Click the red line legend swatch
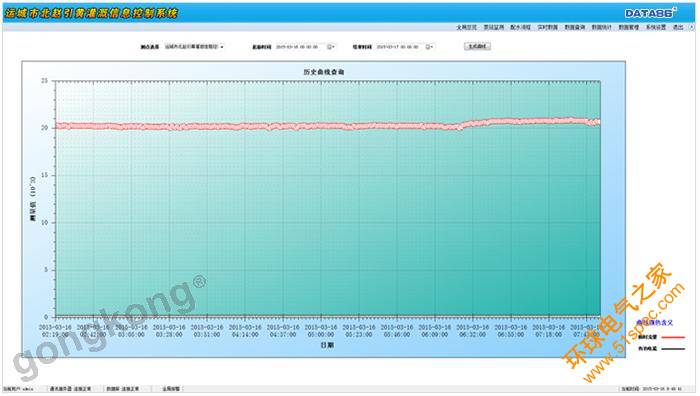Image resolution: width=700 pixels, height=396 pixels. point(673,338)
